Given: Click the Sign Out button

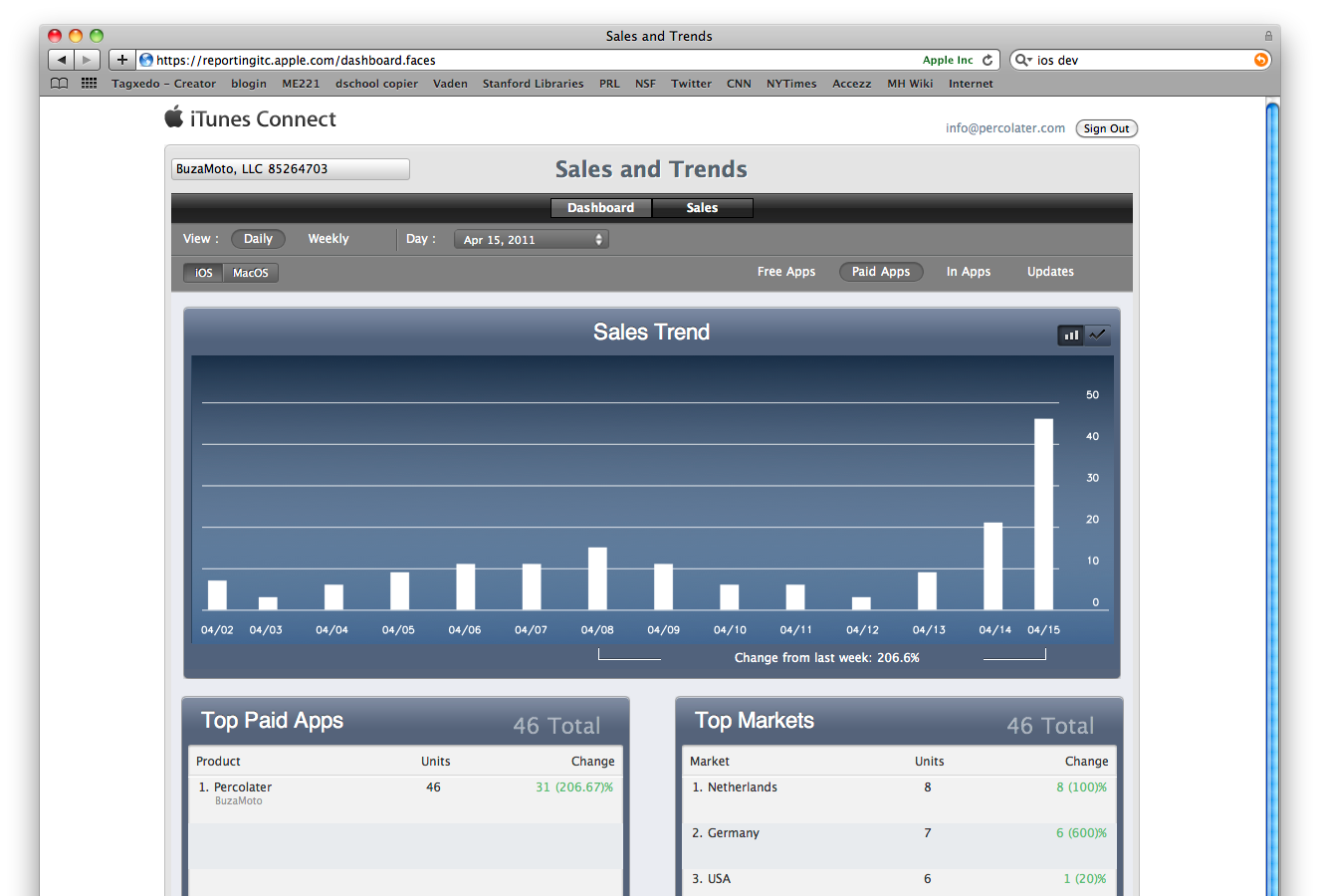Looking at the screenshot, I should (1106, 128).
